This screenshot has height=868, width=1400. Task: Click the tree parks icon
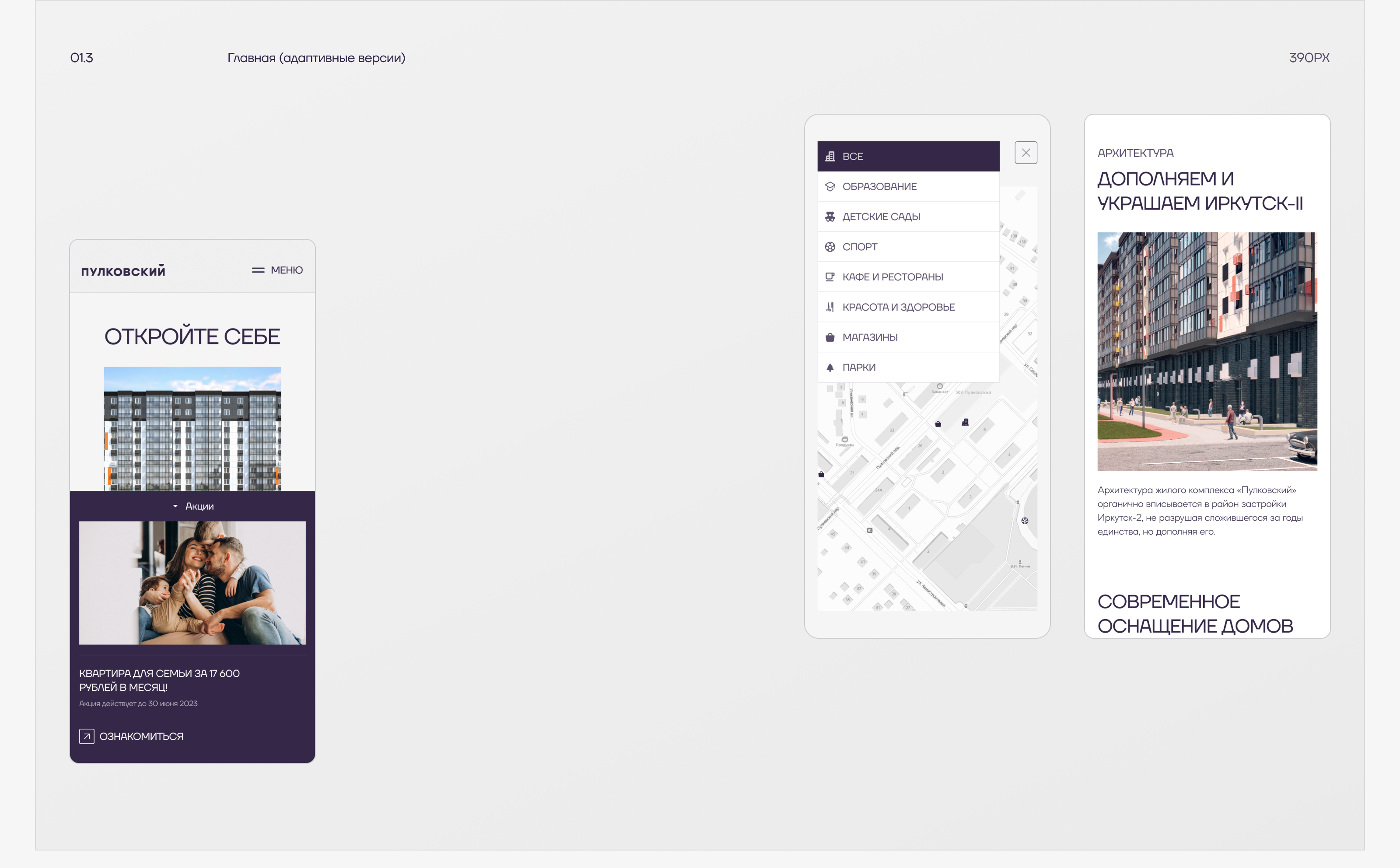829,367
